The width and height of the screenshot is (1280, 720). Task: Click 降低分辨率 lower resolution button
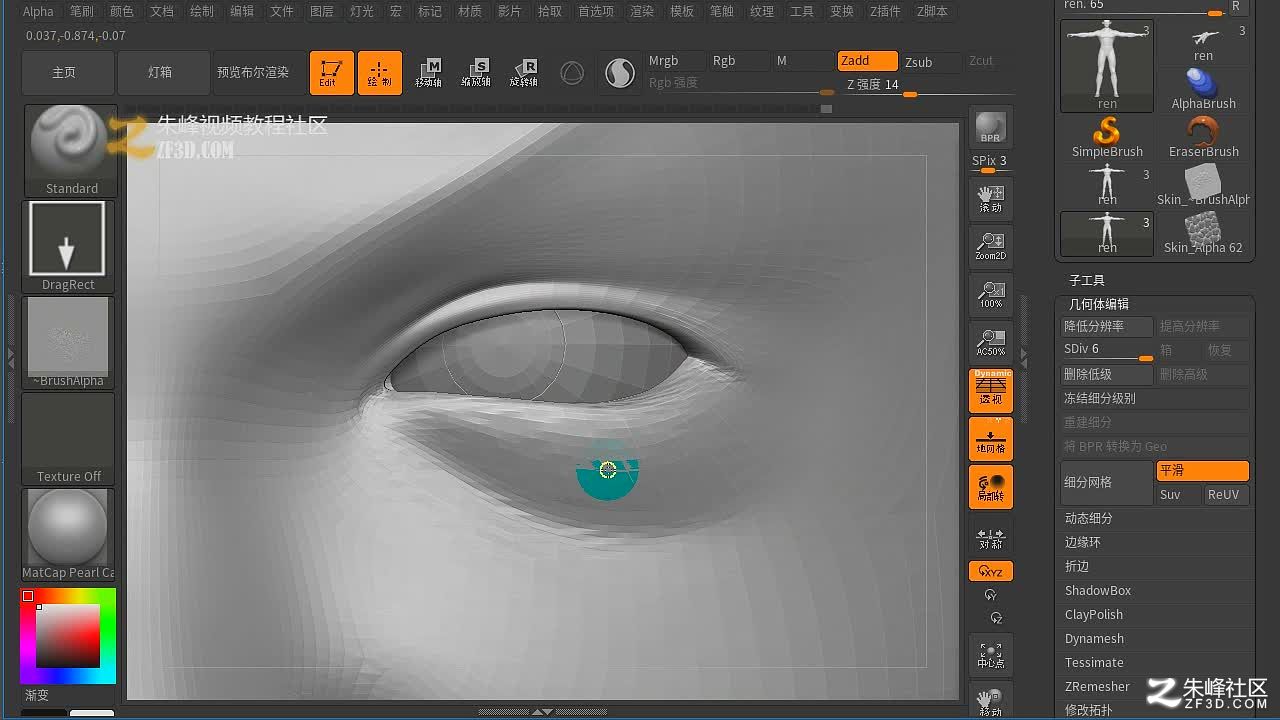point(1106,326)
